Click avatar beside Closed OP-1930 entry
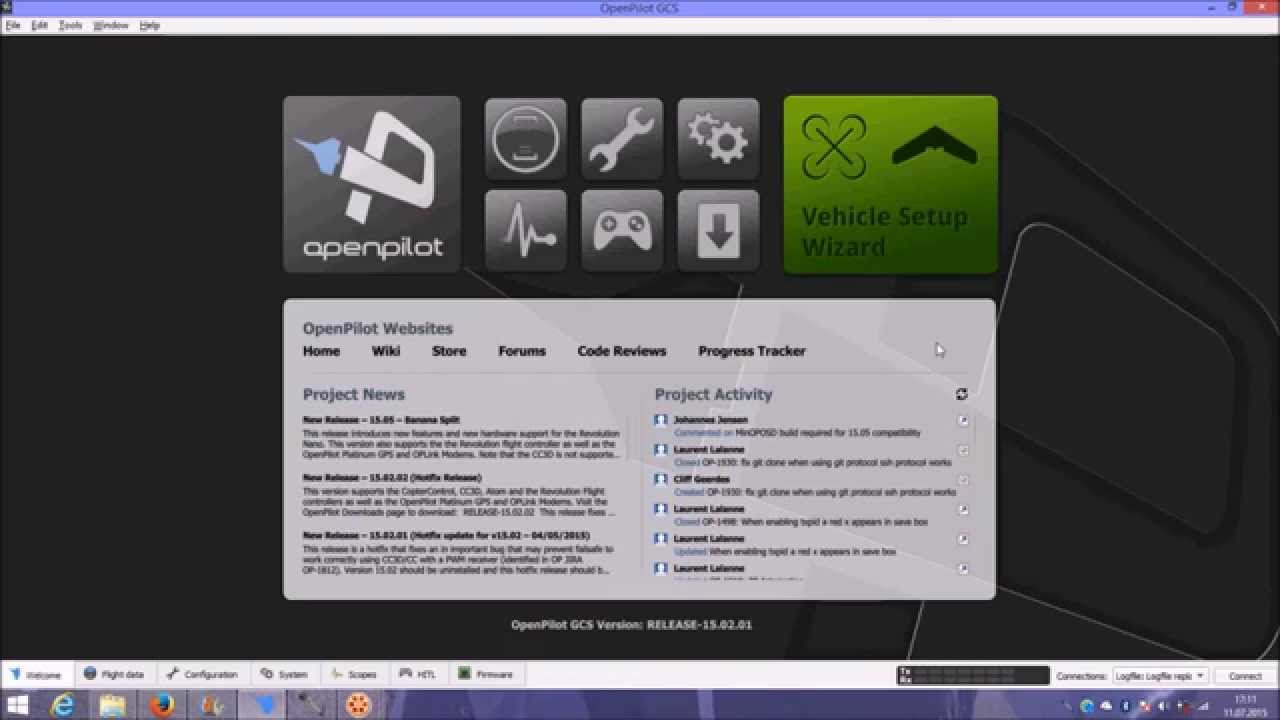 coord(661,450)
